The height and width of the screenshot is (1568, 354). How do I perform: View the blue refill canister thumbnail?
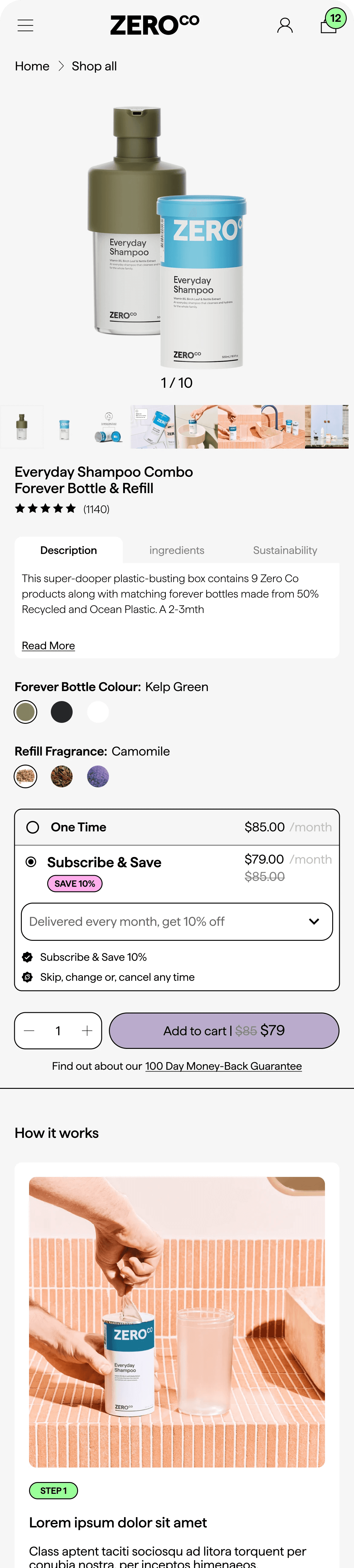64,427
